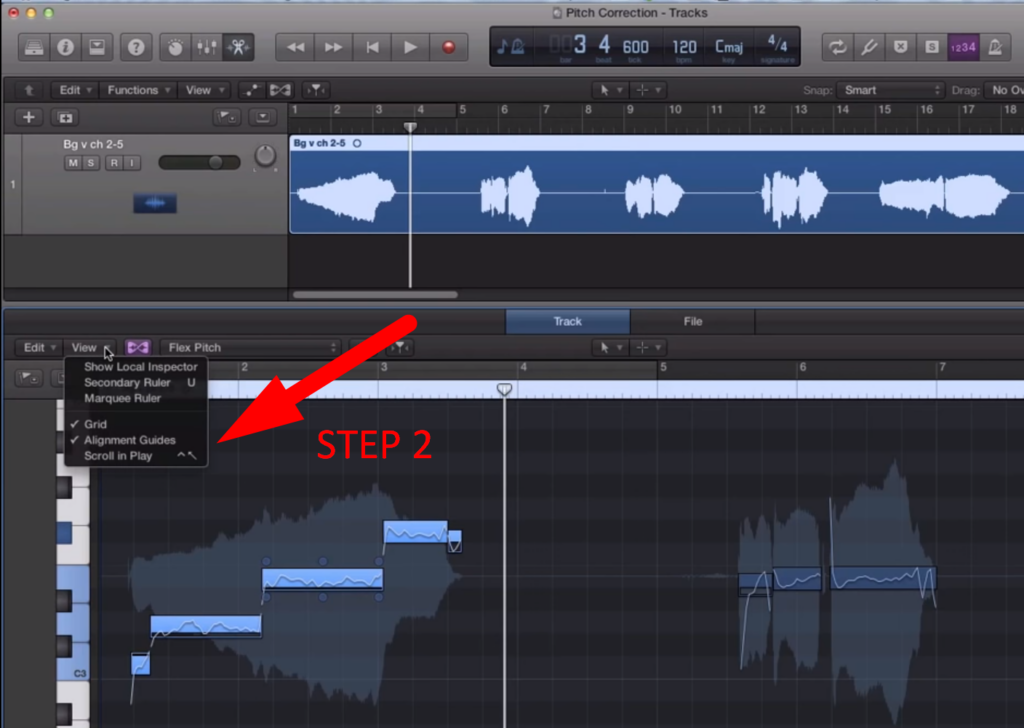Choose Secondary Ruler in the View menu

click(128, 382)
